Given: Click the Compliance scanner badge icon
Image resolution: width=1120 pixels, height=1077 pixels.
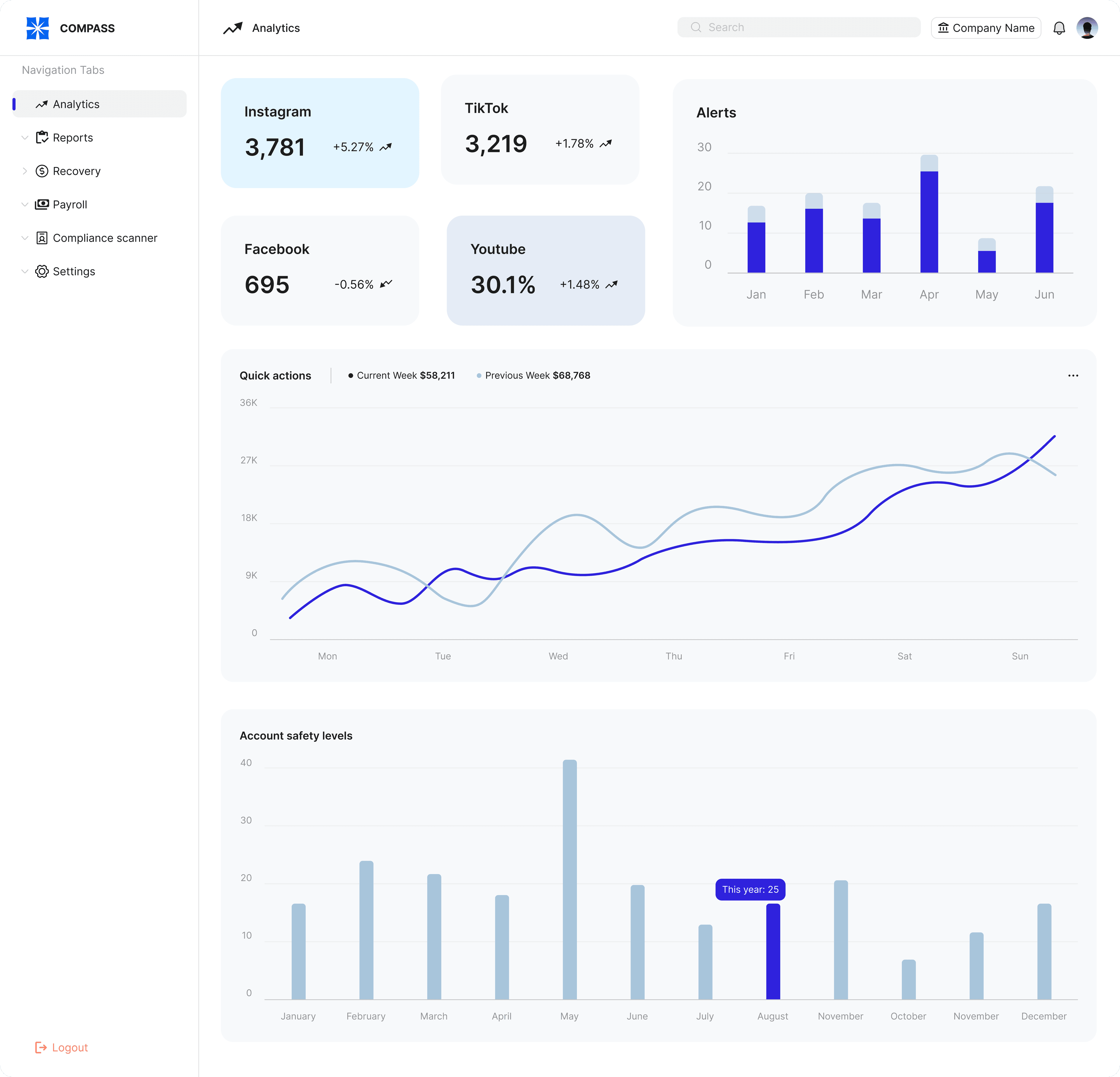Looking at the screenshot, I should click(42, 238).
